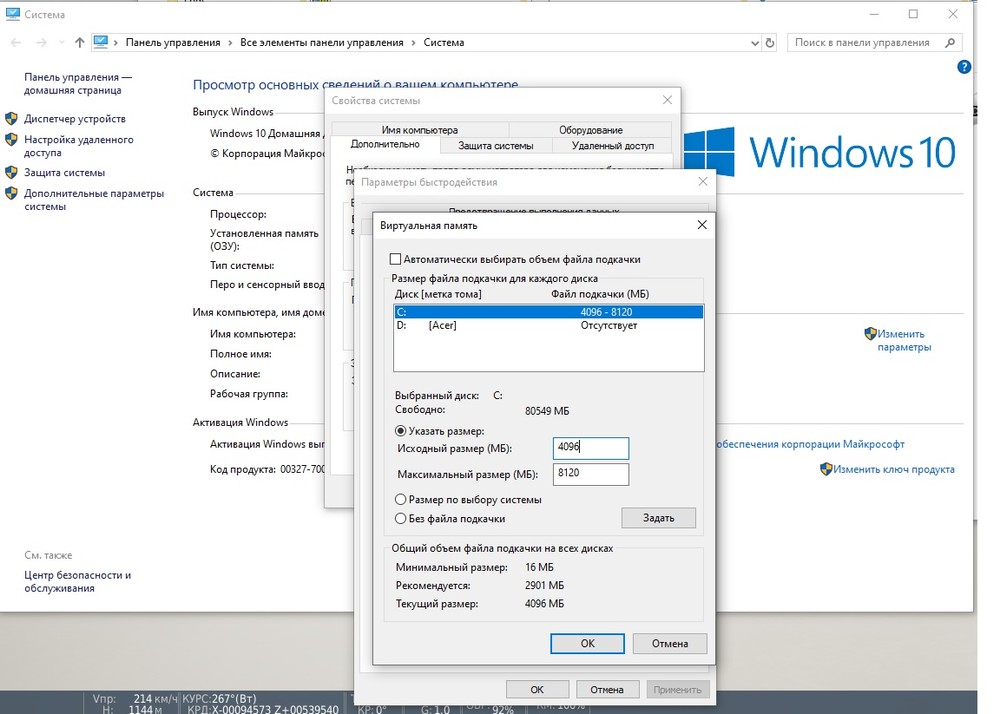Click the search magnifier icon
1000x714 pixels.
(950, 43)
